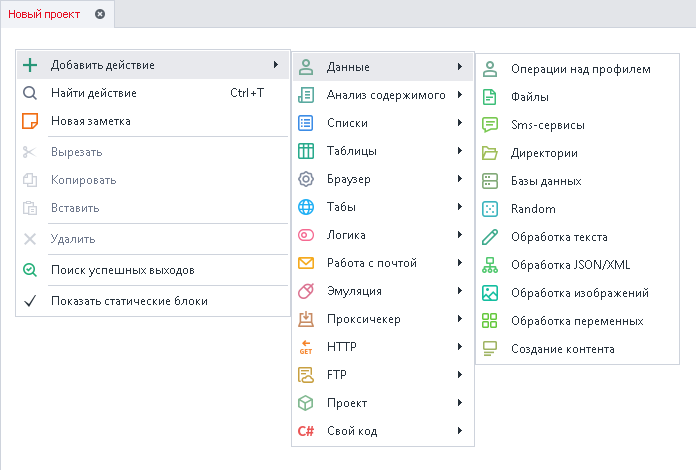Expand the Проект submenu arrow
Screen dimensions: 696x470
click(x=459, y=403)
